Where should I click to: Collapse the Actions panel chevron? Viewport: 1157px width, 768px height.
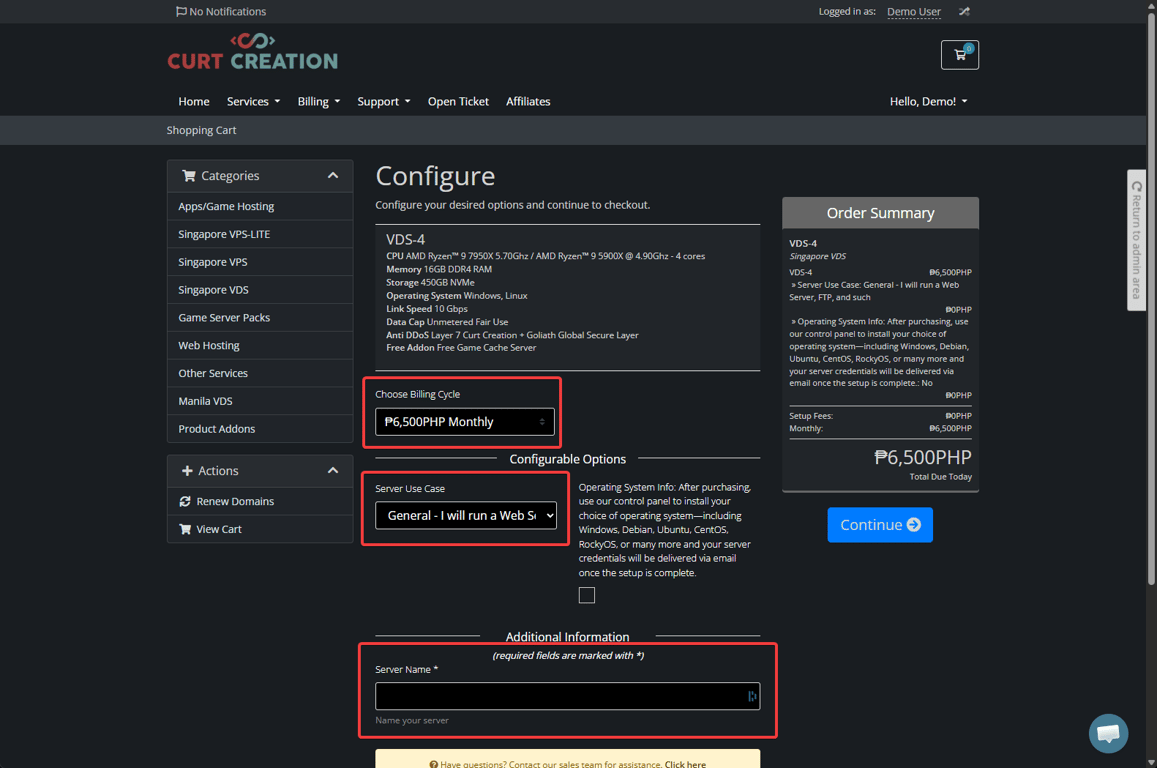[x=333, y=471]
